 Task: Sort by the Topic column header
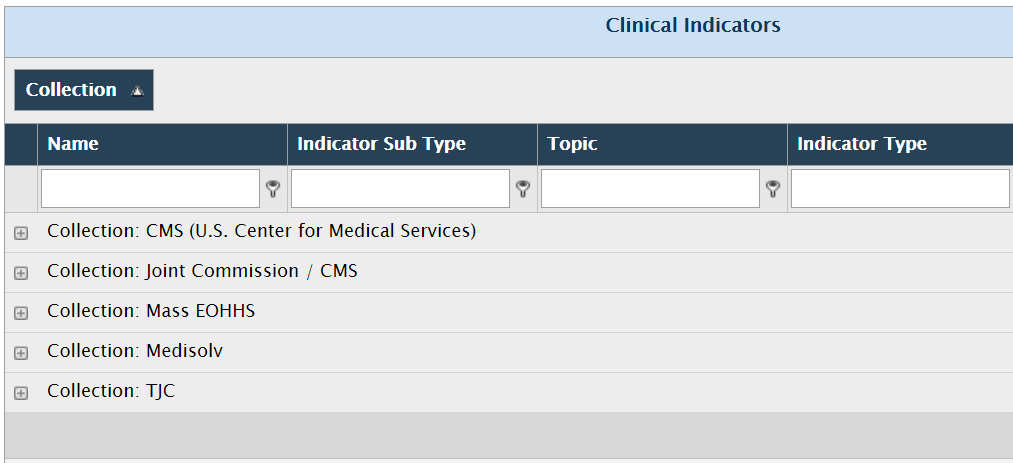(572, 143)
